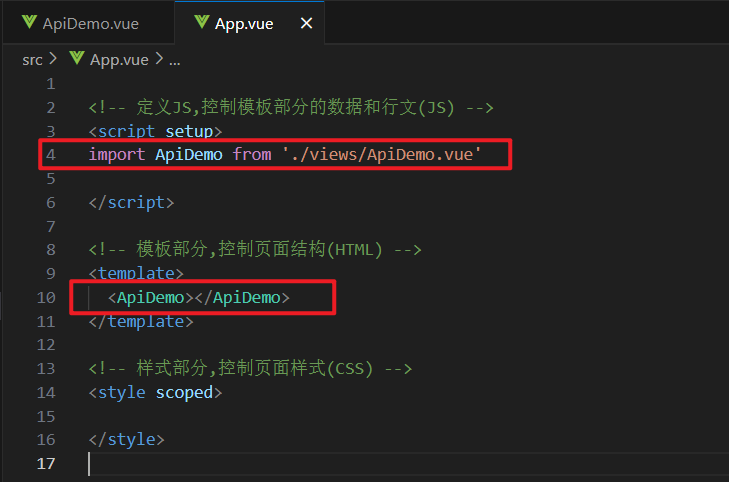The width and height of the screenshot is (729, 482).
Task: Switch to the ApiDemo.vue tab
Action: (x=88, y=23)
